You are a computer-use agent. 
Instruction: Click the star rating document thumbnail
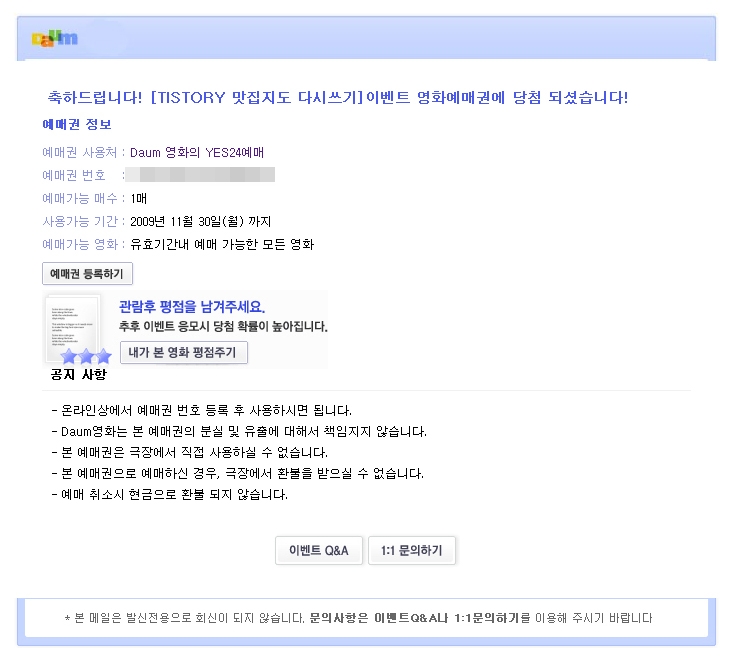78,330
